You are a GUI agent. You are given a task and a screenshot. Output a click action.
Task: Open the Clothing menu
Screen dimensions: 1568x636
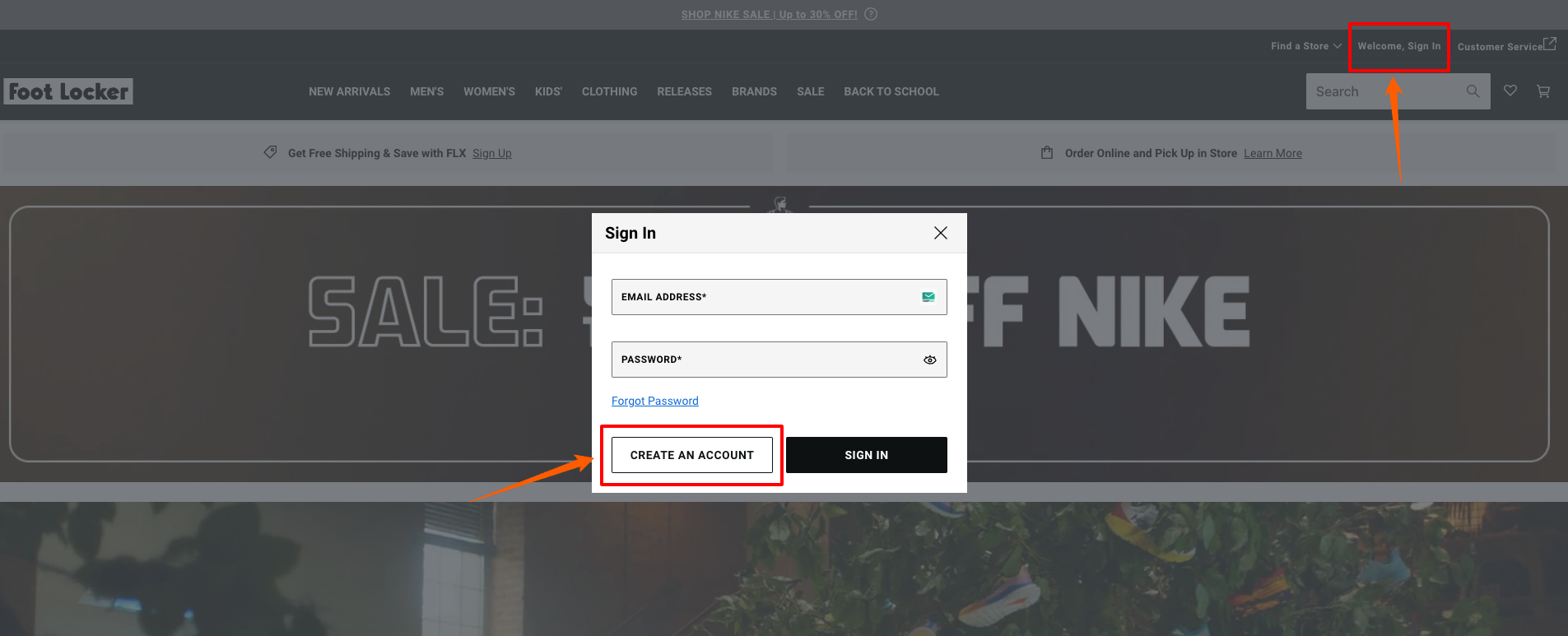[x=610, y=91]
